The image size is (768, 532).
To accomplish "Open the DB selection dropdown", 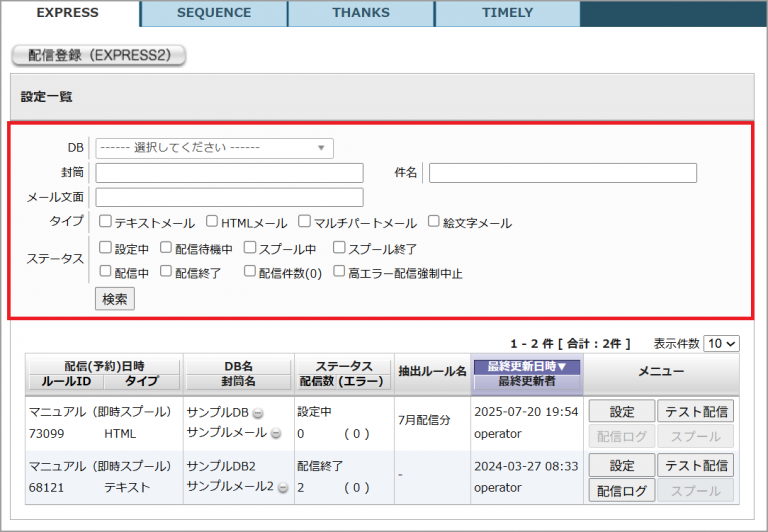I will click(x=214, y=148).
